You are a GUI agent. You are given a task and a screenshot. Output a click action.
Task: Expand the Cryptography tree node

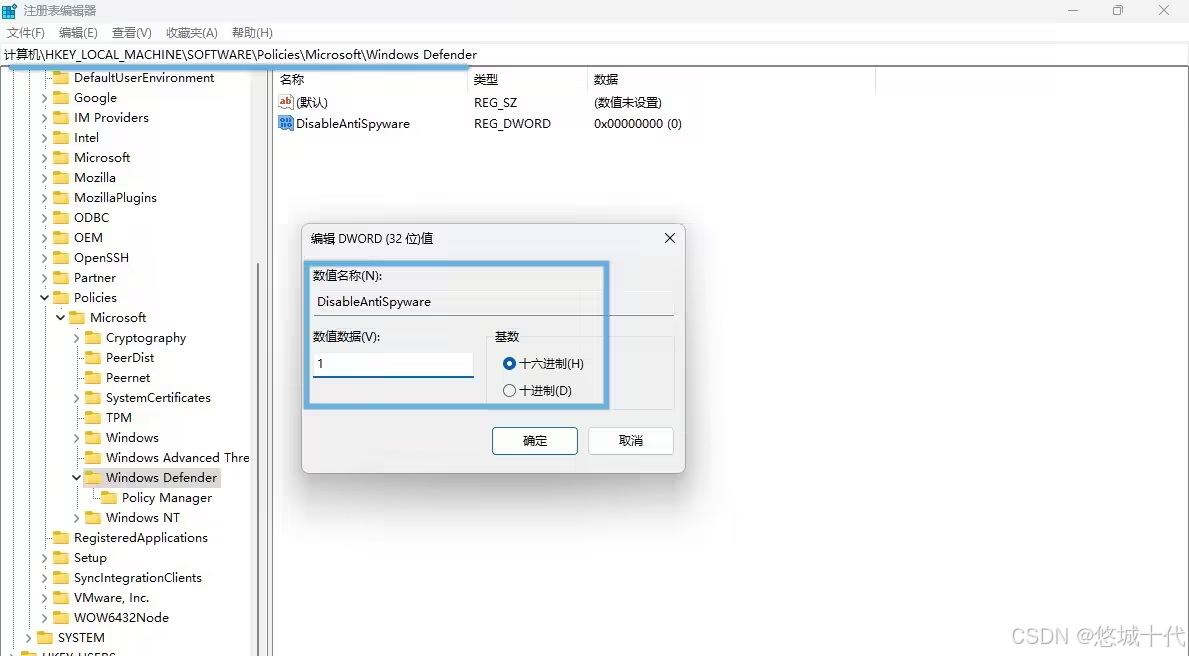point(76,337)
